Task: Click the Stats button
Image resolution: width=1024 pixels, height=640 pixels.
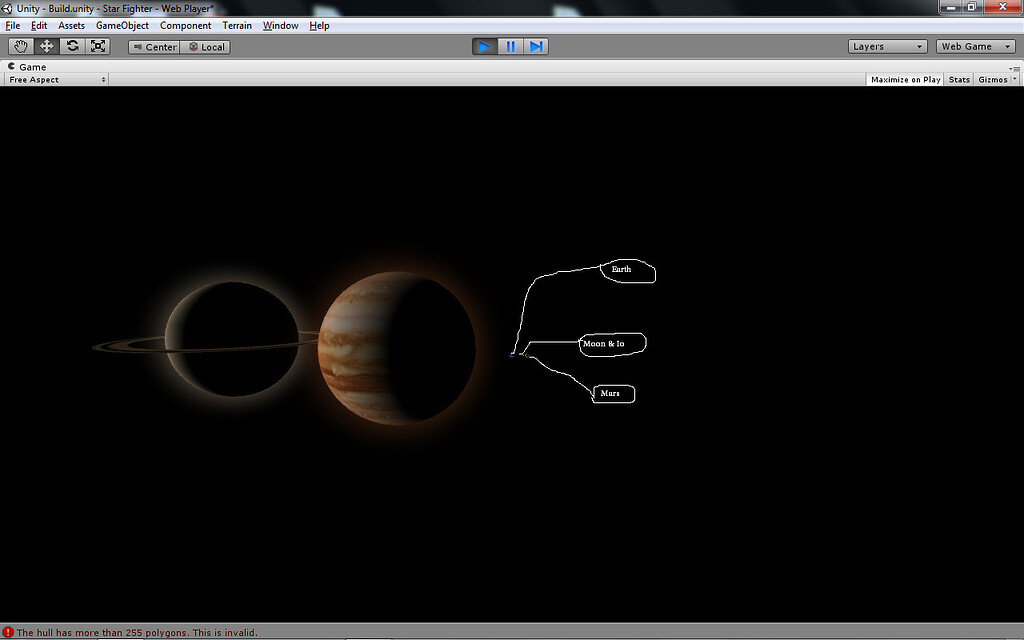Action: pyautogui.click(x=958, y=79)
